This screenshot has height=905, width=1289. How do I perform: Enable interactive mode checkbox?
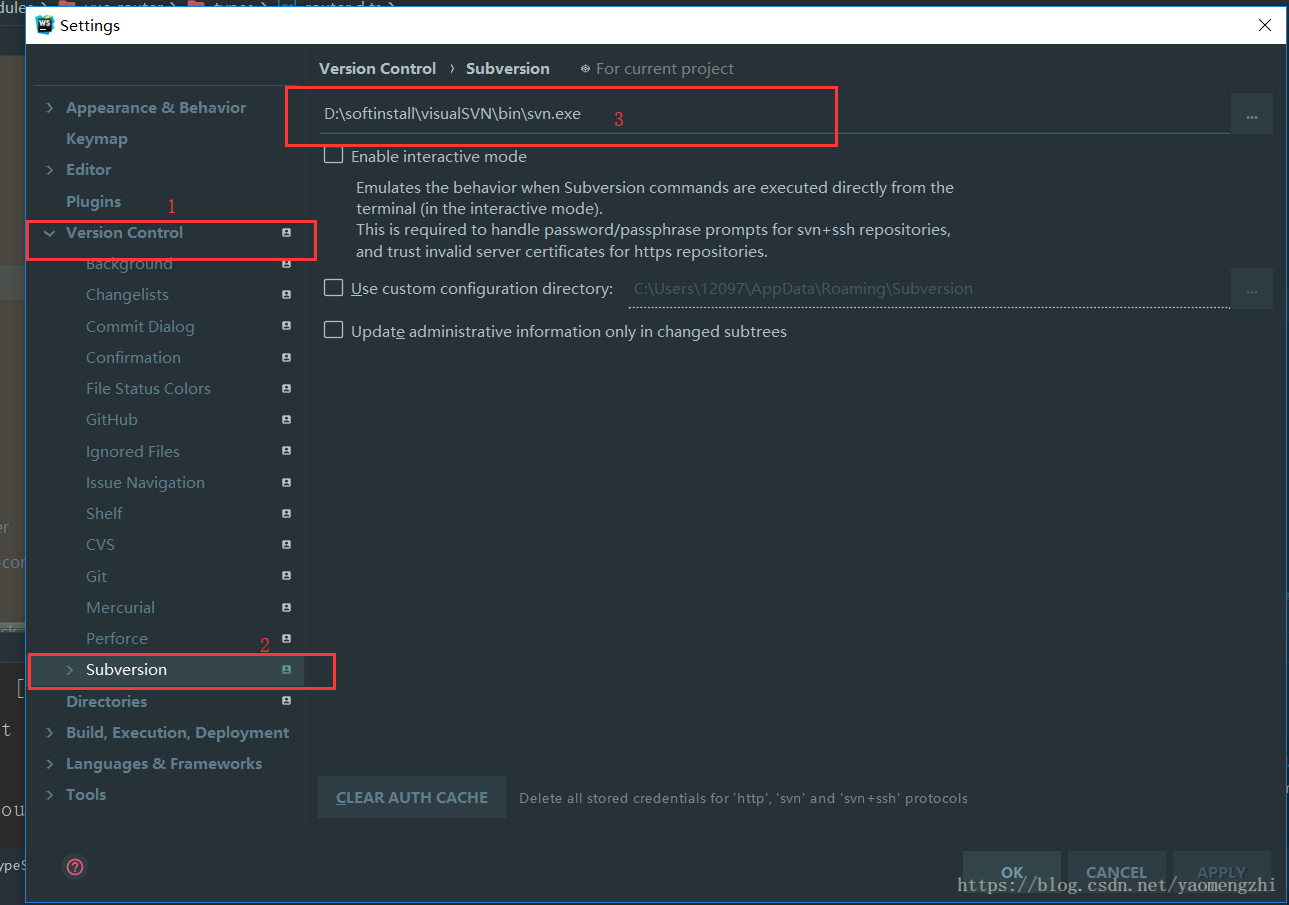coord(334,156)
